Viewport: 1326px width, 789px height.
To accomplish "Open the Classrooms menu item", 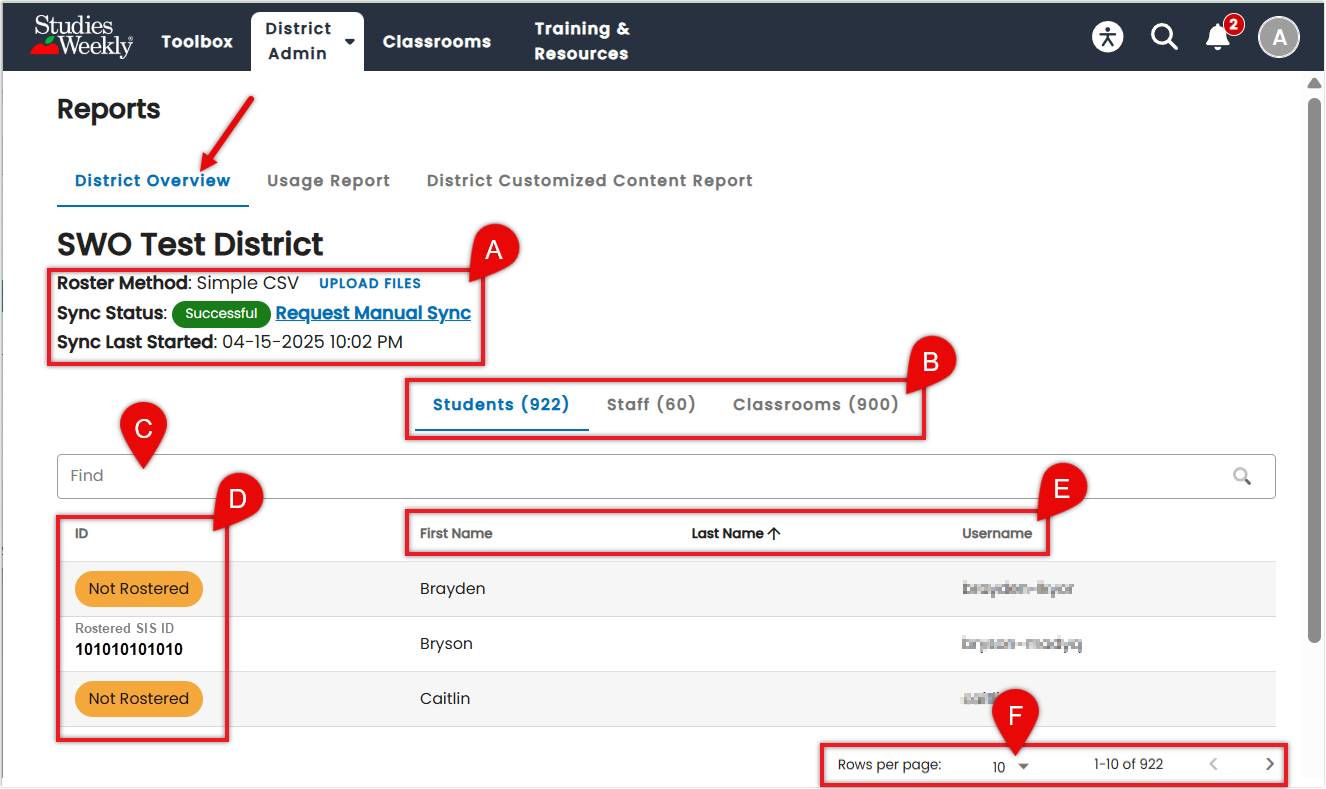I will coord(437,41).
